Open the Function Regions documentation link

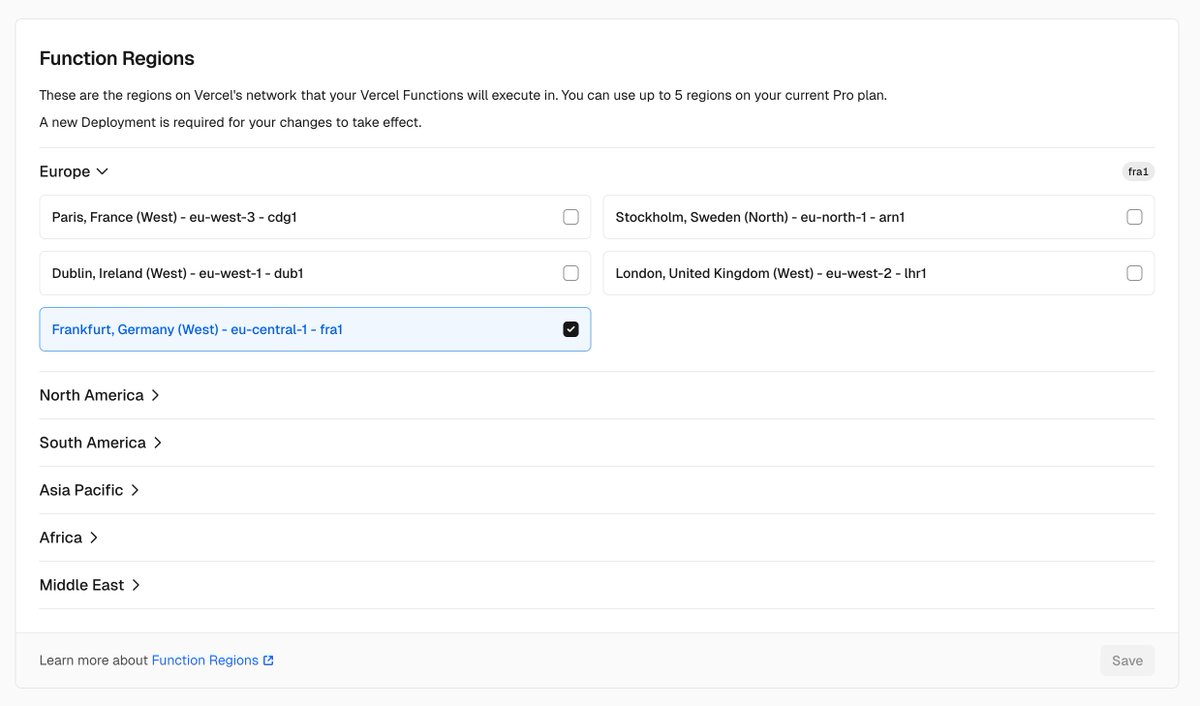(205, 660)
